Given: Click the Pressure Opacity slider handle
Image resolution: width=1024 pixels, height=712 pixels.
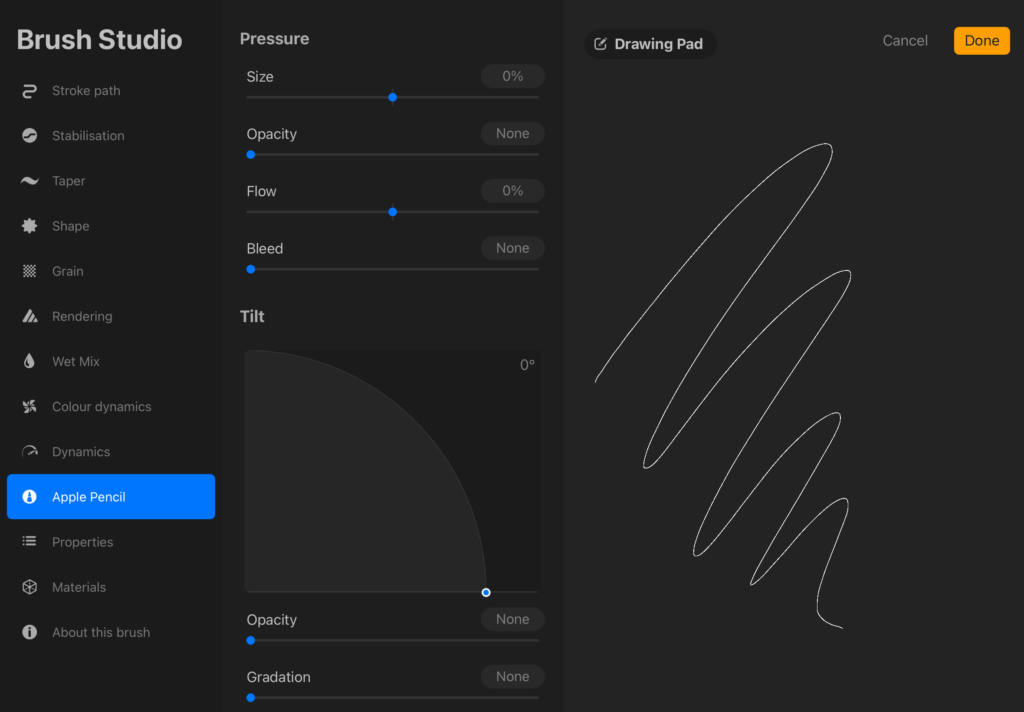Looking at the screenshot, I should [x=251, y=155].
